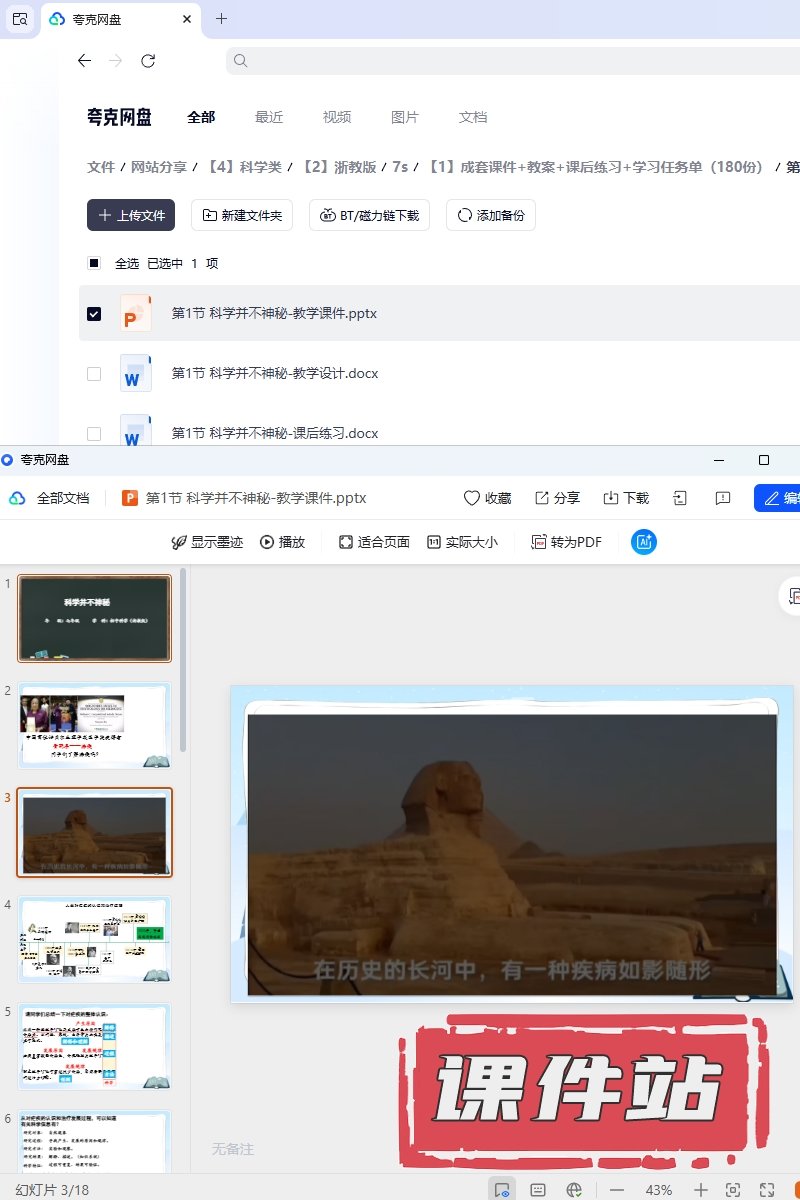Check the 教学设计.docx file checkbox
This screenshot has height=1200, width=800.
point(94,374)
